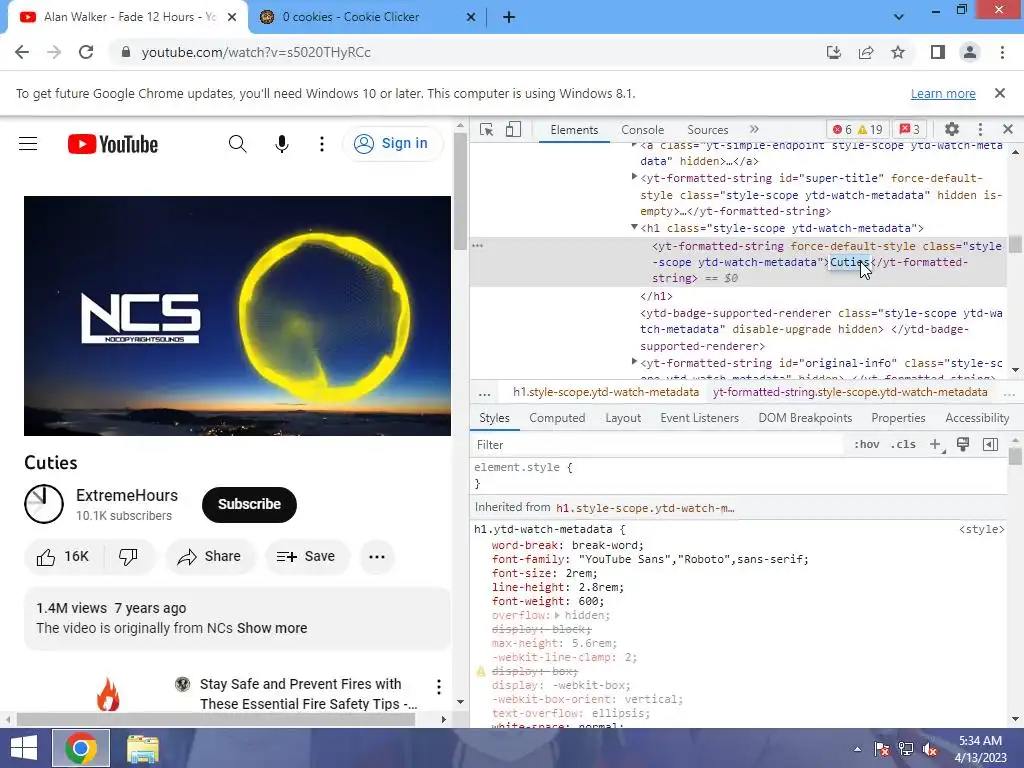Open node actions ellipsis on selected row
Image resolution: width=1024 pixels, height=768 pixels.
[477, 246]
